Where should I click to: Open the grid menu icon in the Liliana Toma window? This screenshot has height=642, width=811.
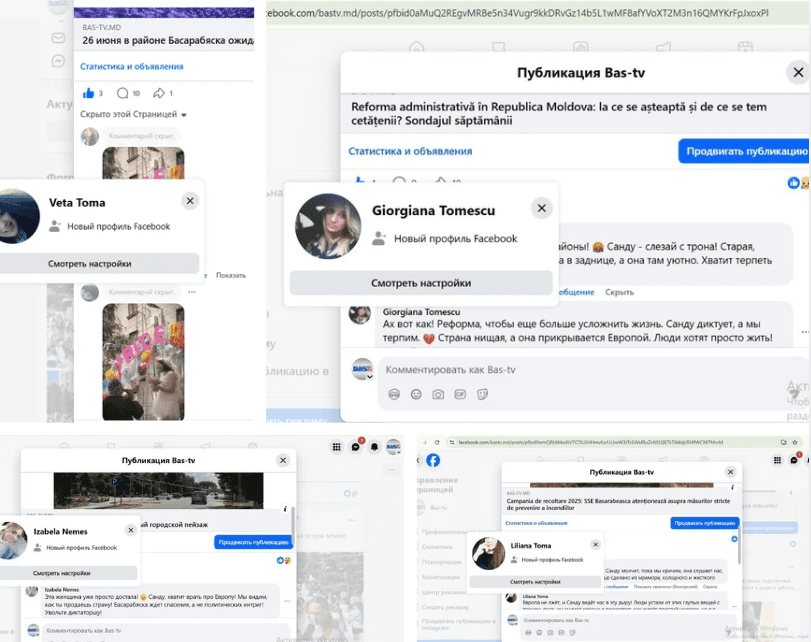point(777,460)
